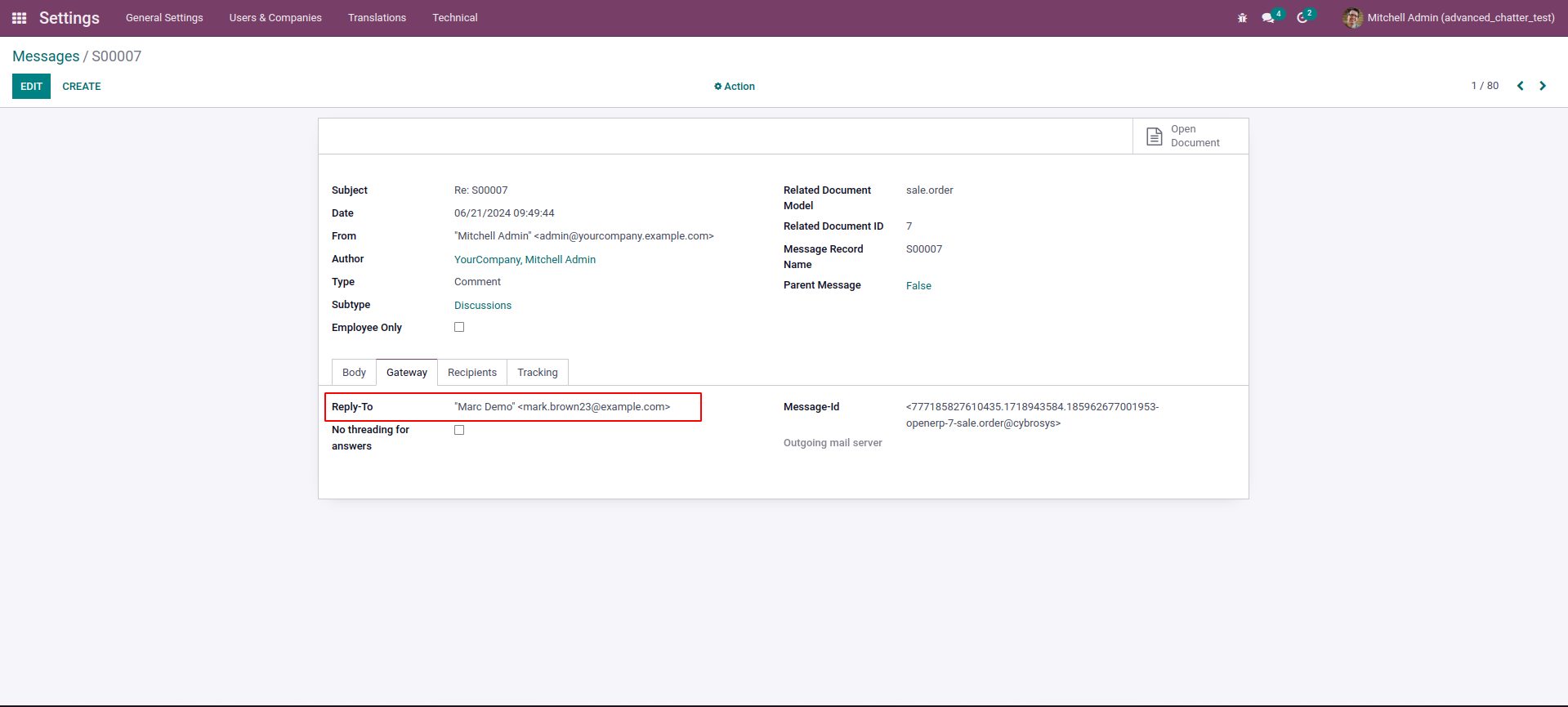Click the Edit button
The width and height of the screenshot is (1568, 707).
[x=31, y=87]
